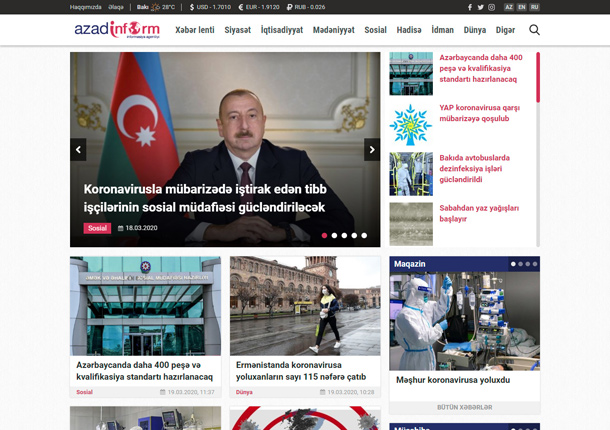Screen dimensions: 610x430
Task: Go to next slide with right arrow
Action: click(x=372, y=150)
